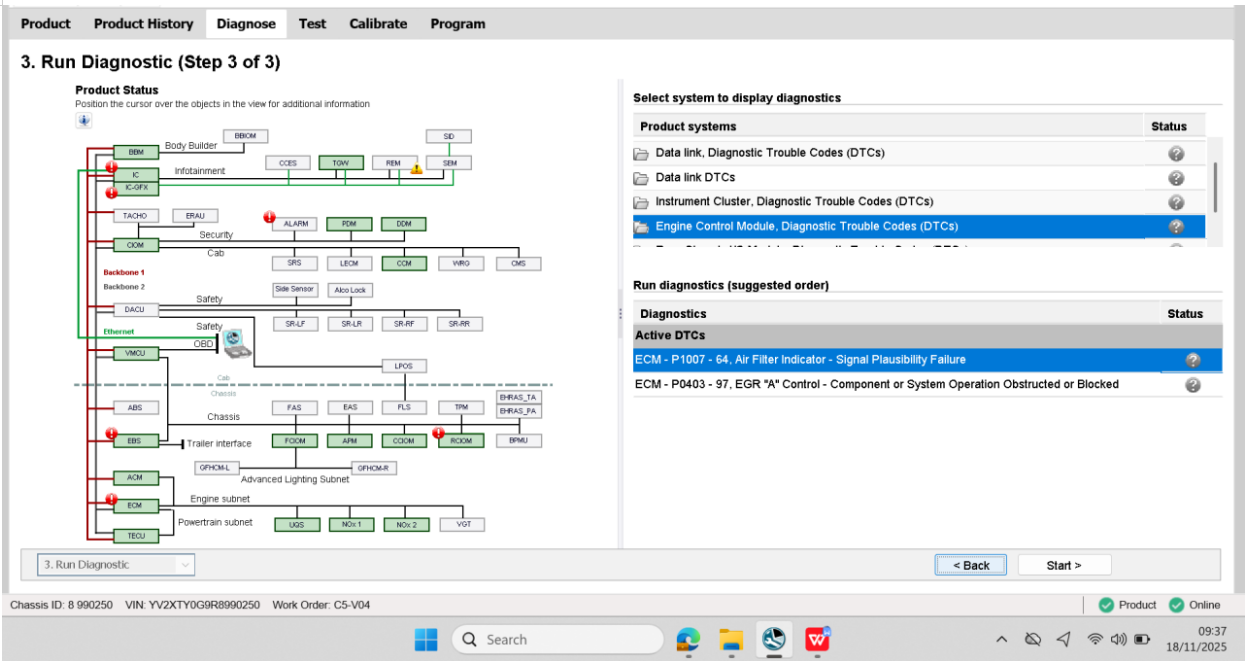Click the red error badge on EBS
The width and height of the screenshot is (1245, 661).
click(112, 434)
